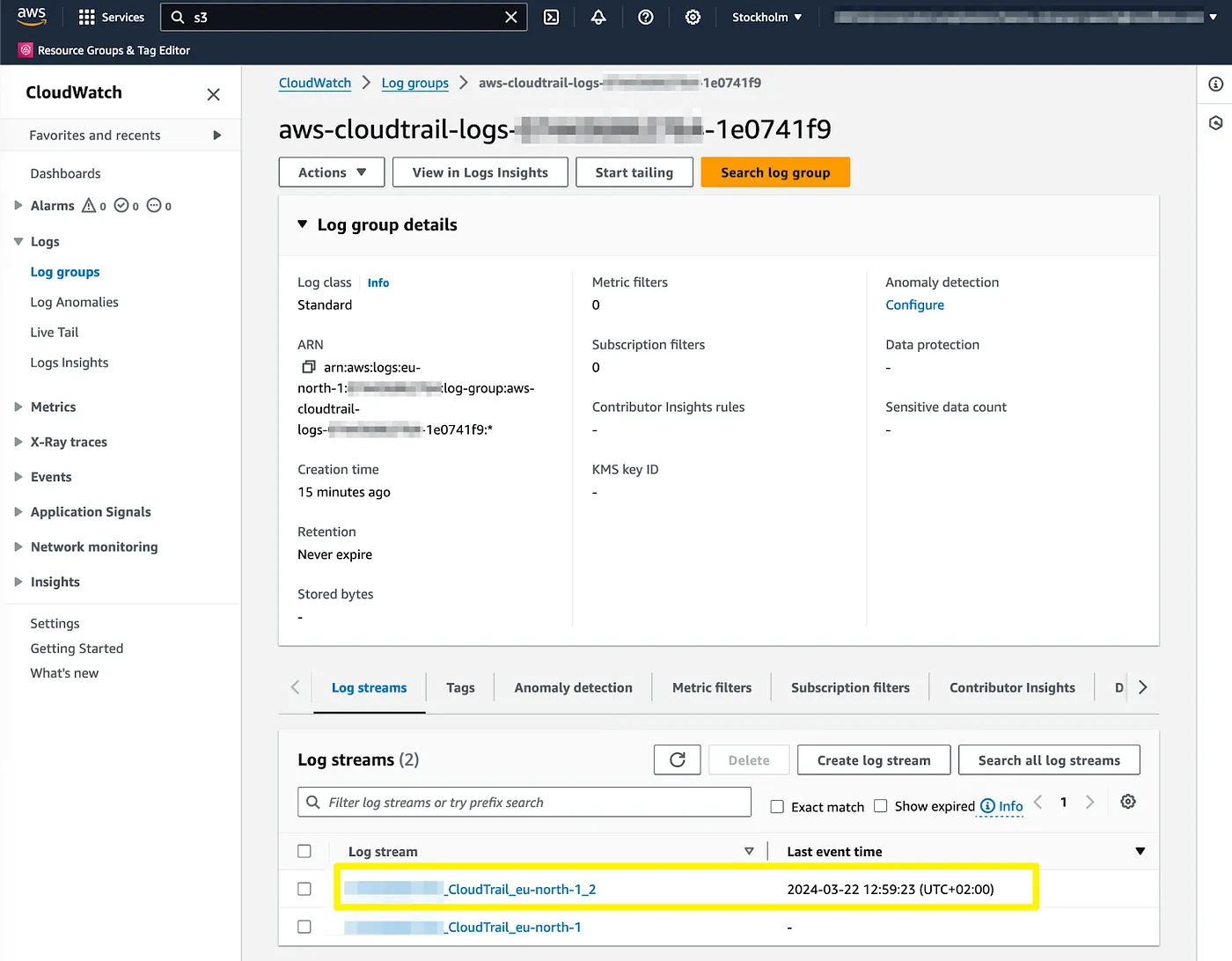This screenshot has width=1232, height=961.
Task: Select all log streams checkbox
Action: tap(304, 851)
